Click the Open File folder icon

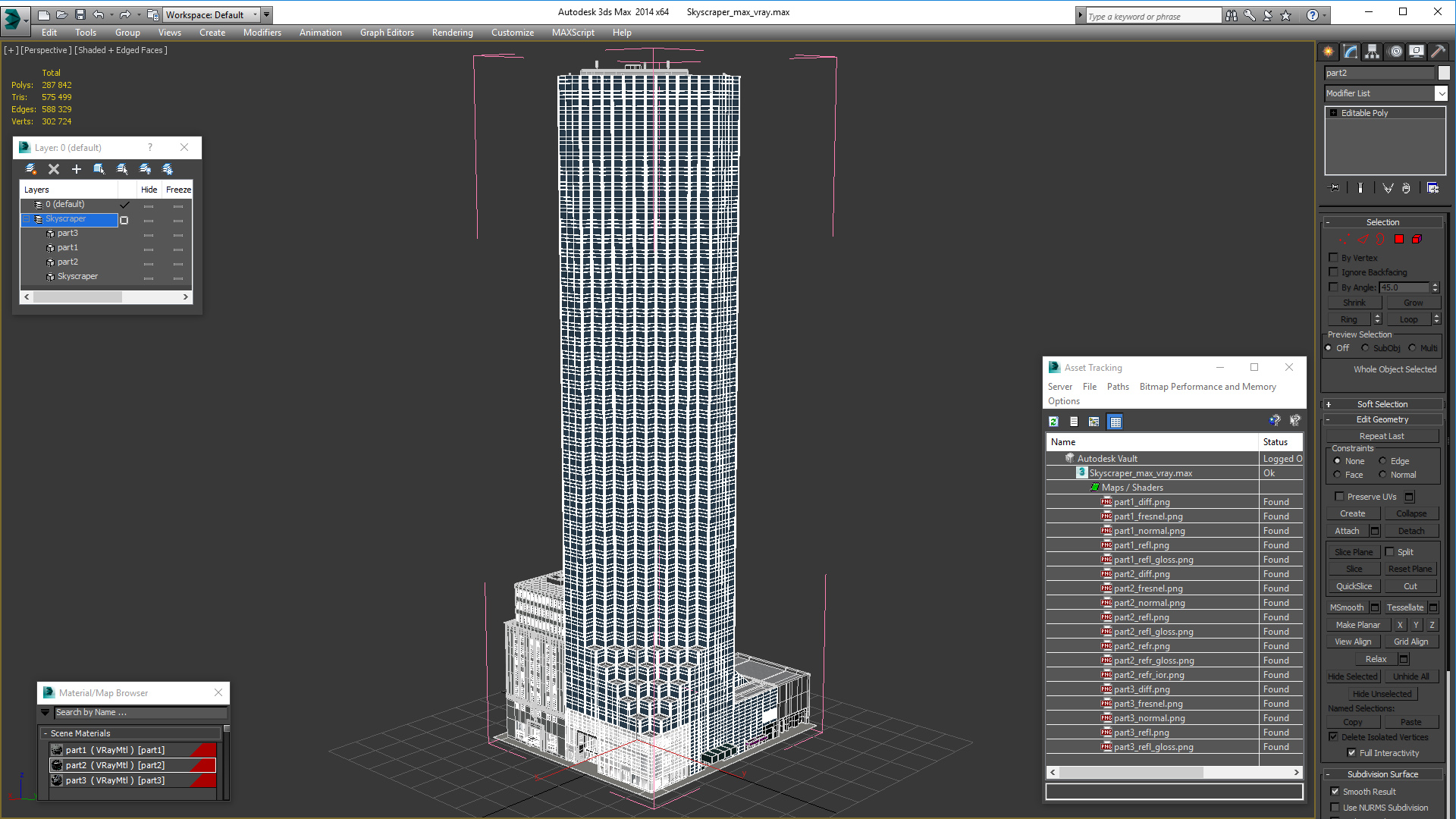pos(62,14)
